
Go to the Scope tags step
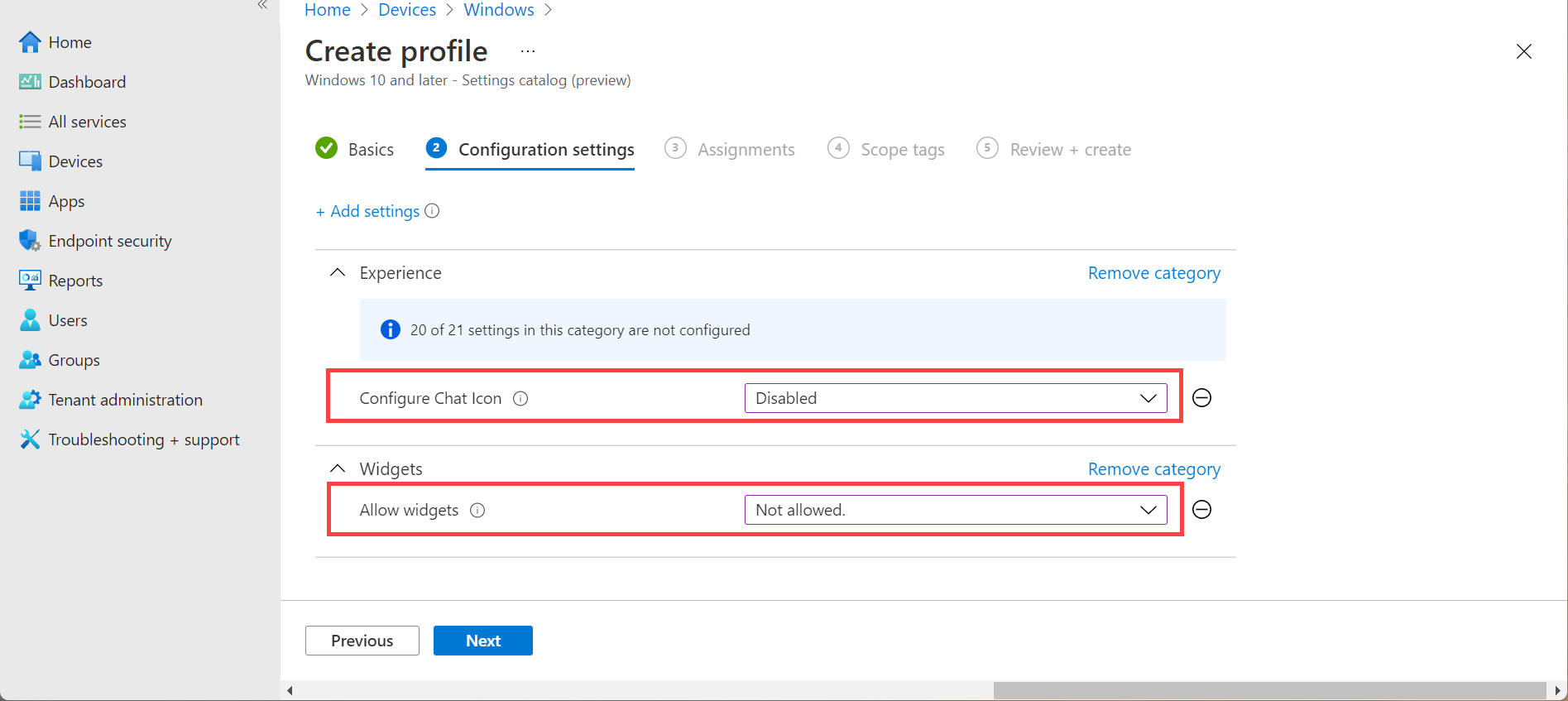click(886, 149)
